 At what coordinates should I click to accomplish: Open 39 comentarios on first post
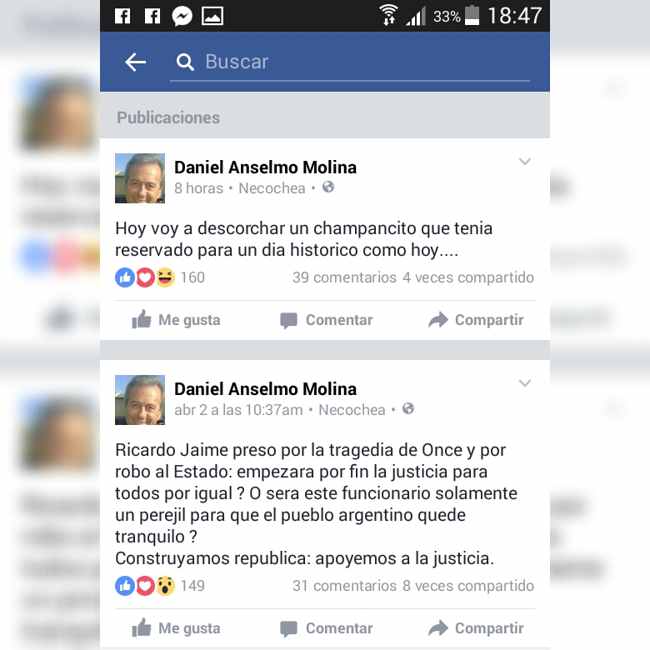click(344, 277)
